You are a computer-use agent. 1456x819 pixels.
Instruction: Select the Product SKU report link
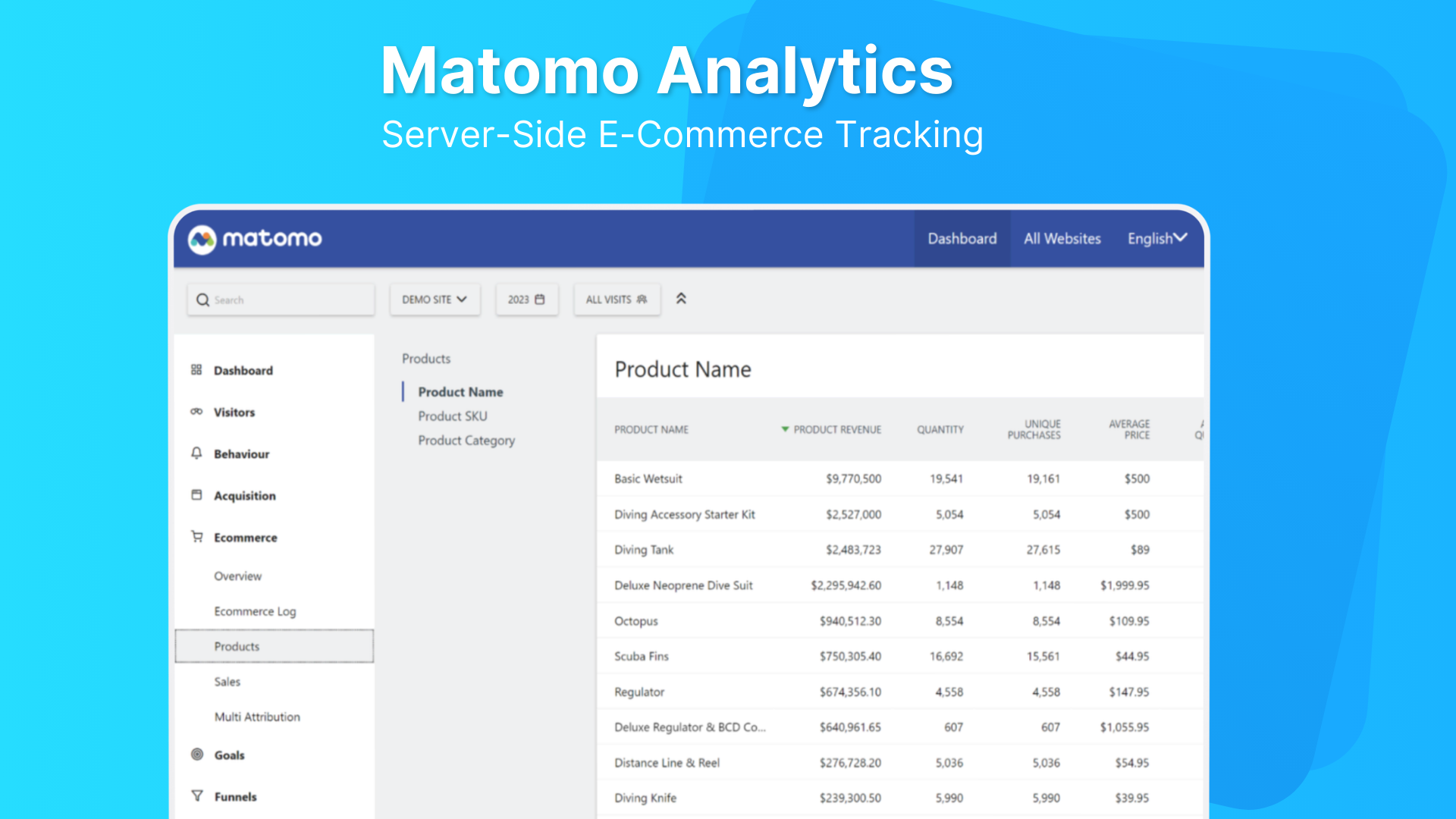[x=453, y=416]
